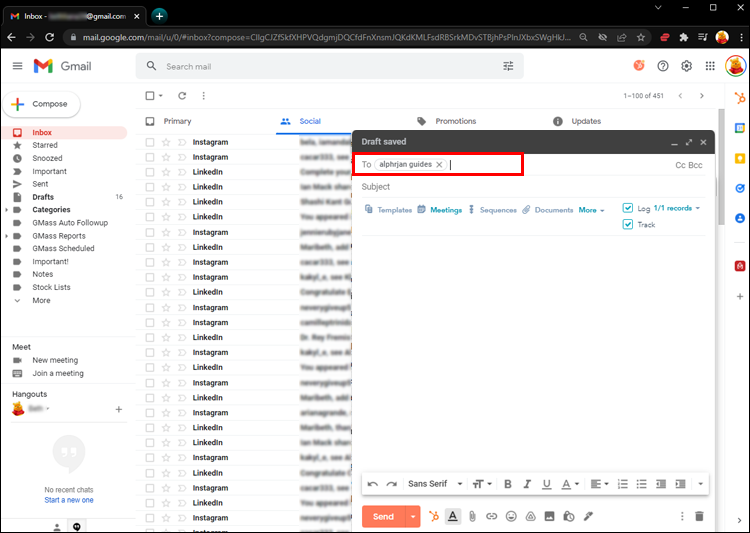Screen dimensions: 750x533
Task: Star the second Instagram email in the list
Action: coord(165,157)
